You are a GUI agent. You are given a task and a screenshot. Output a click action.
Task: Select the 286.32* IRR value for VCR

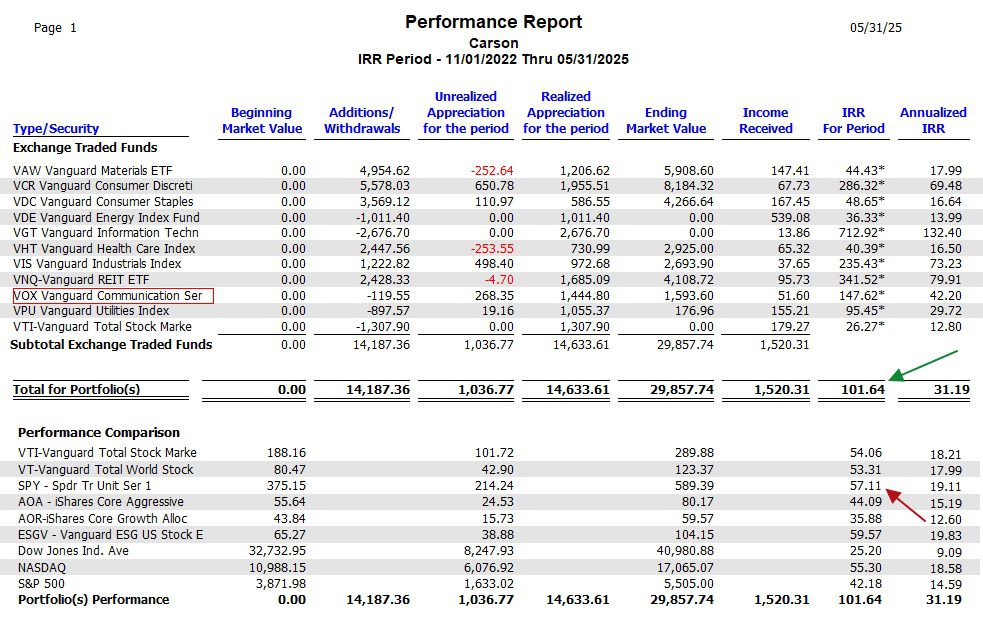pyautogui.click(x=862, y=186)
